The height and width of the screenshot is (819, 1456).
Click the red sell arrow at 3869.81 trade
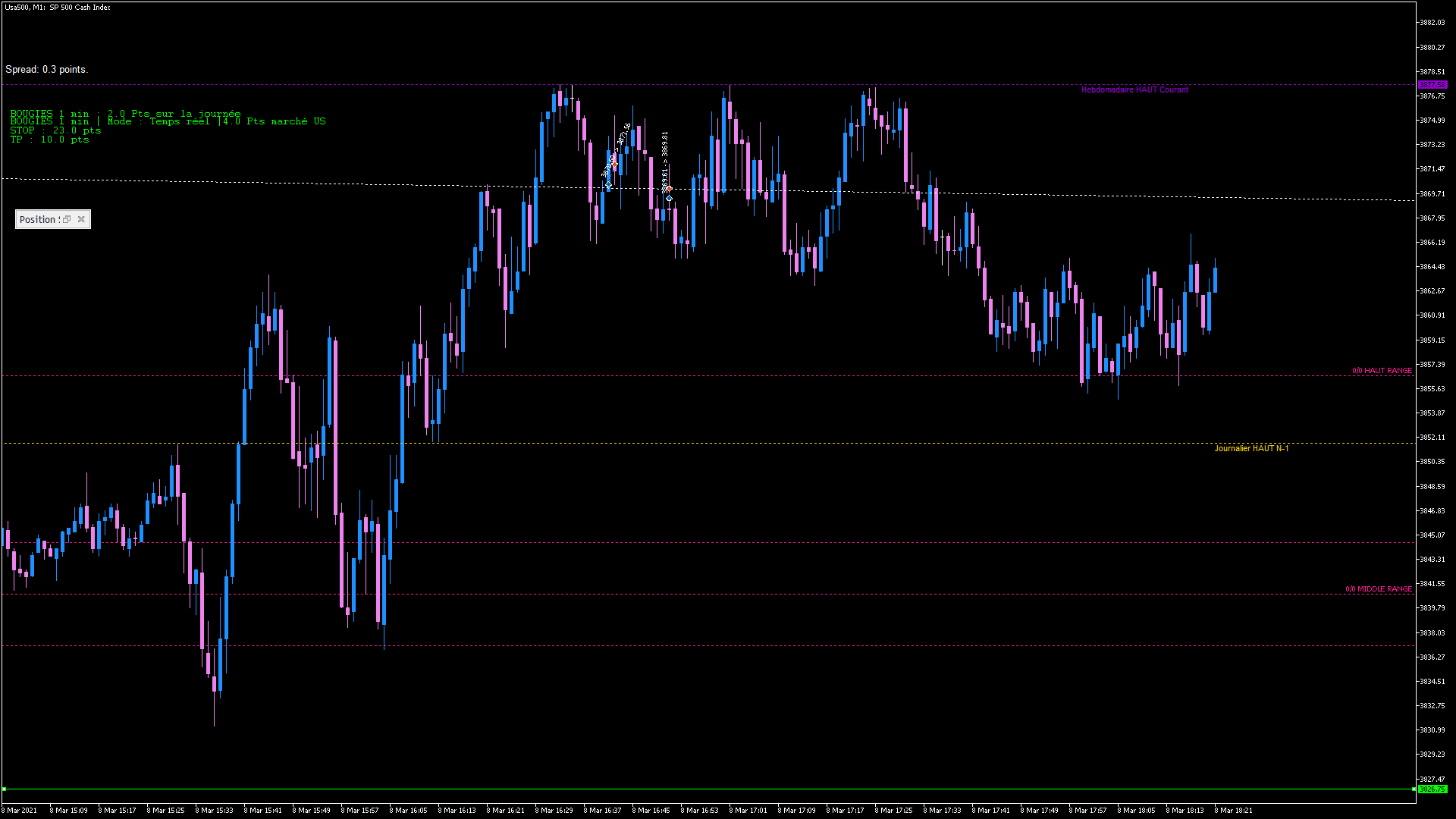tap(668, 189)
